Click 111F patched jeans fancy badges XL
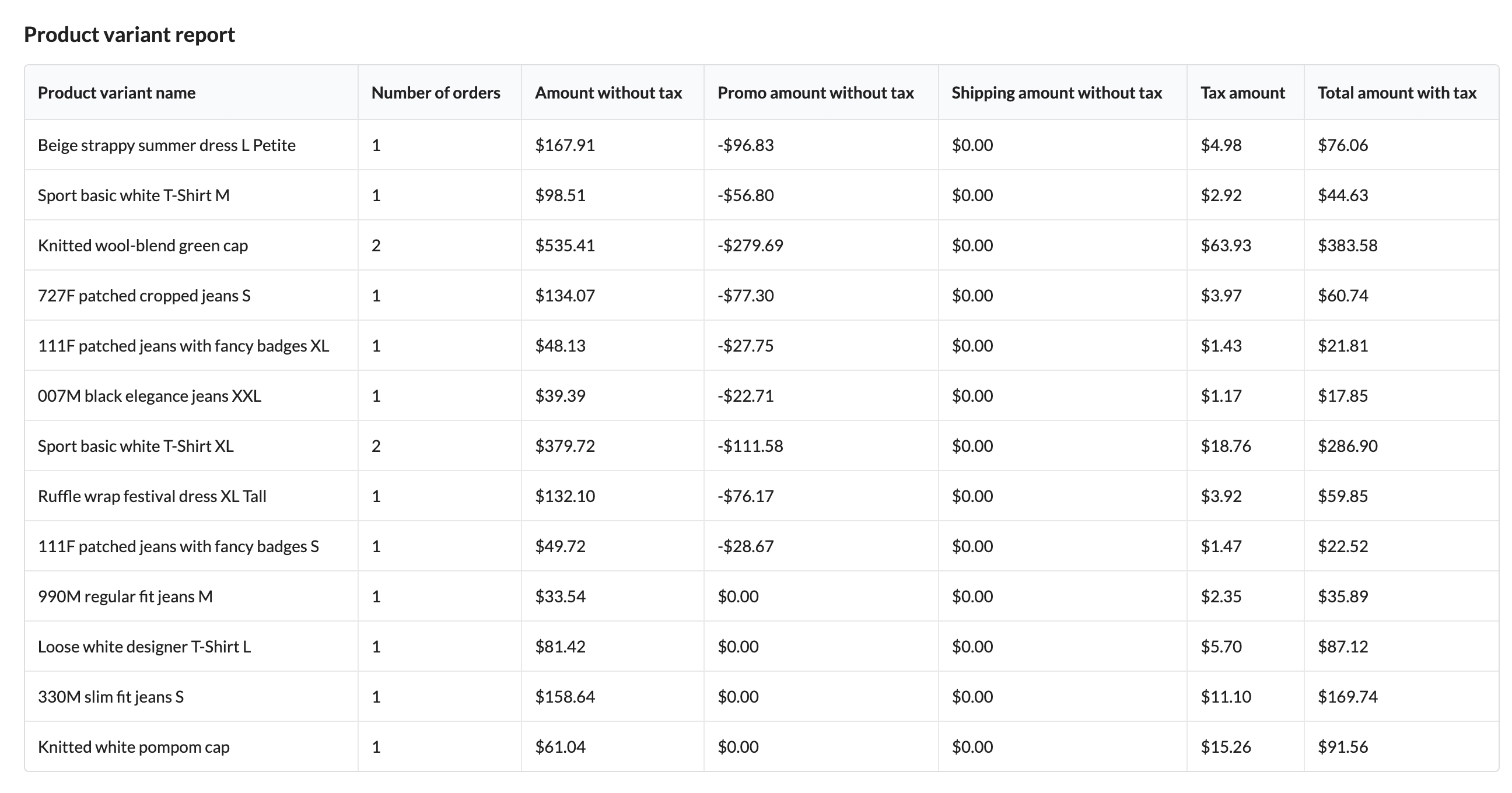This screenshot has width=1512, height=793. [183, 345]
